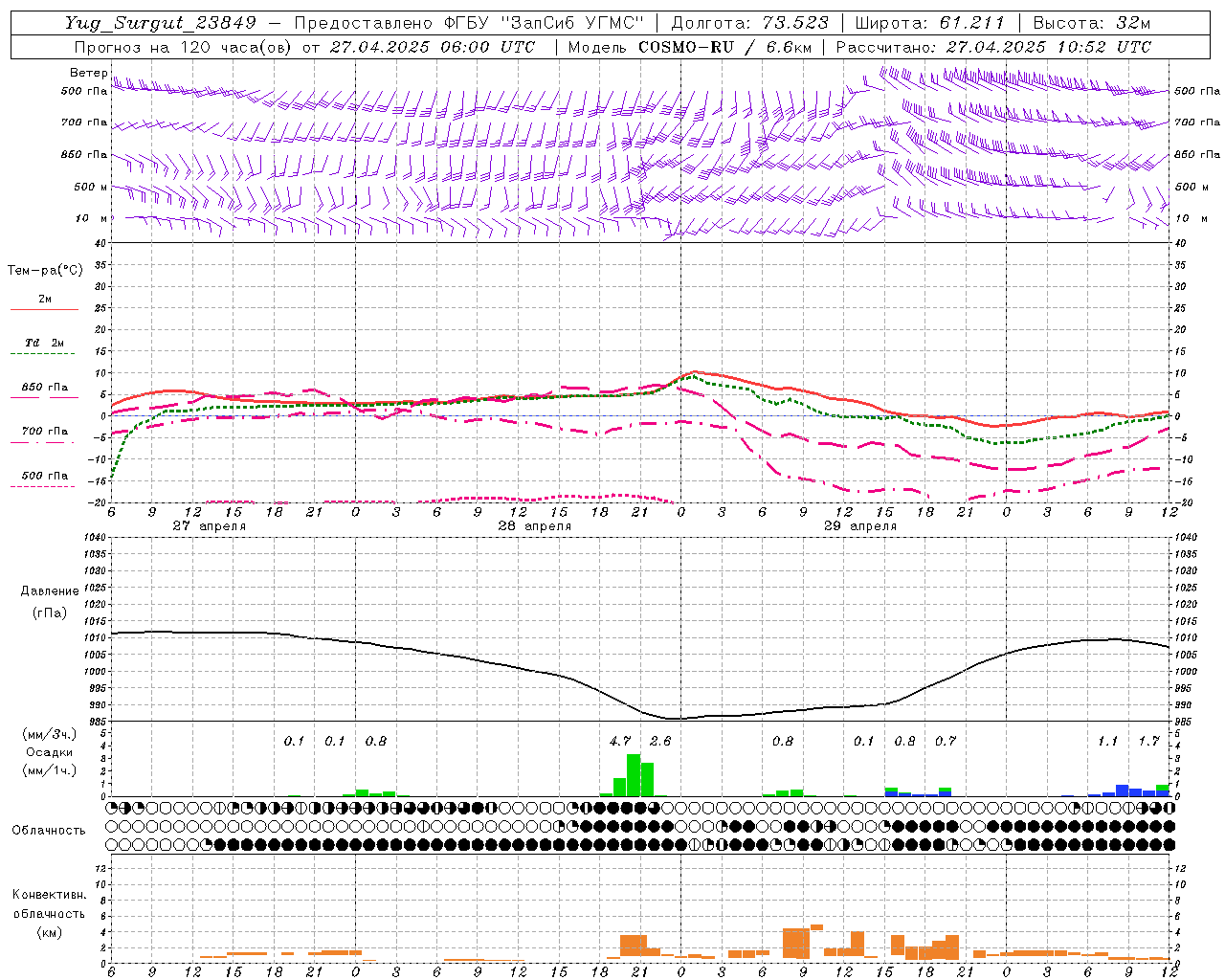Click the tallest green precipitation bar
This screenshot has height=980, width=1225.
click(634, 775)
